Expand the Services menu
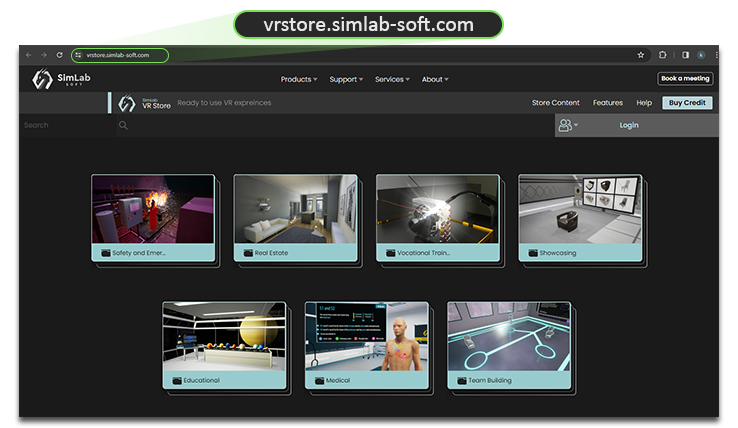 pos(392,80)
